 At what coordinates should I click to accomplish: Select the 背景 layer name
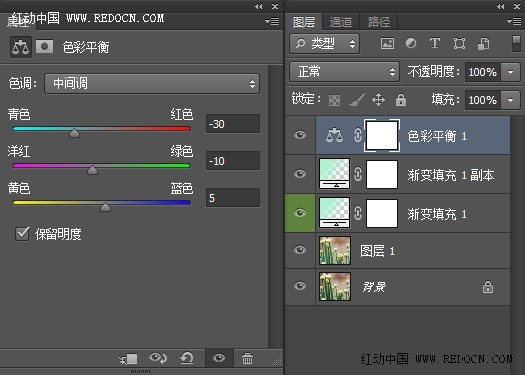tap(374, 287)
